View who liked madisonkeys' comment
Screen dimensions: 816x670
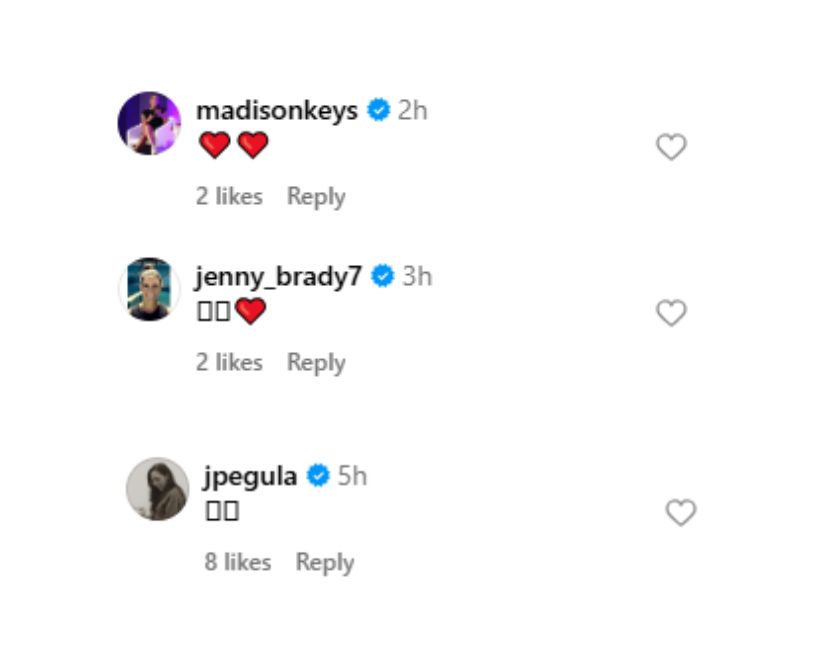pos(229,196)
